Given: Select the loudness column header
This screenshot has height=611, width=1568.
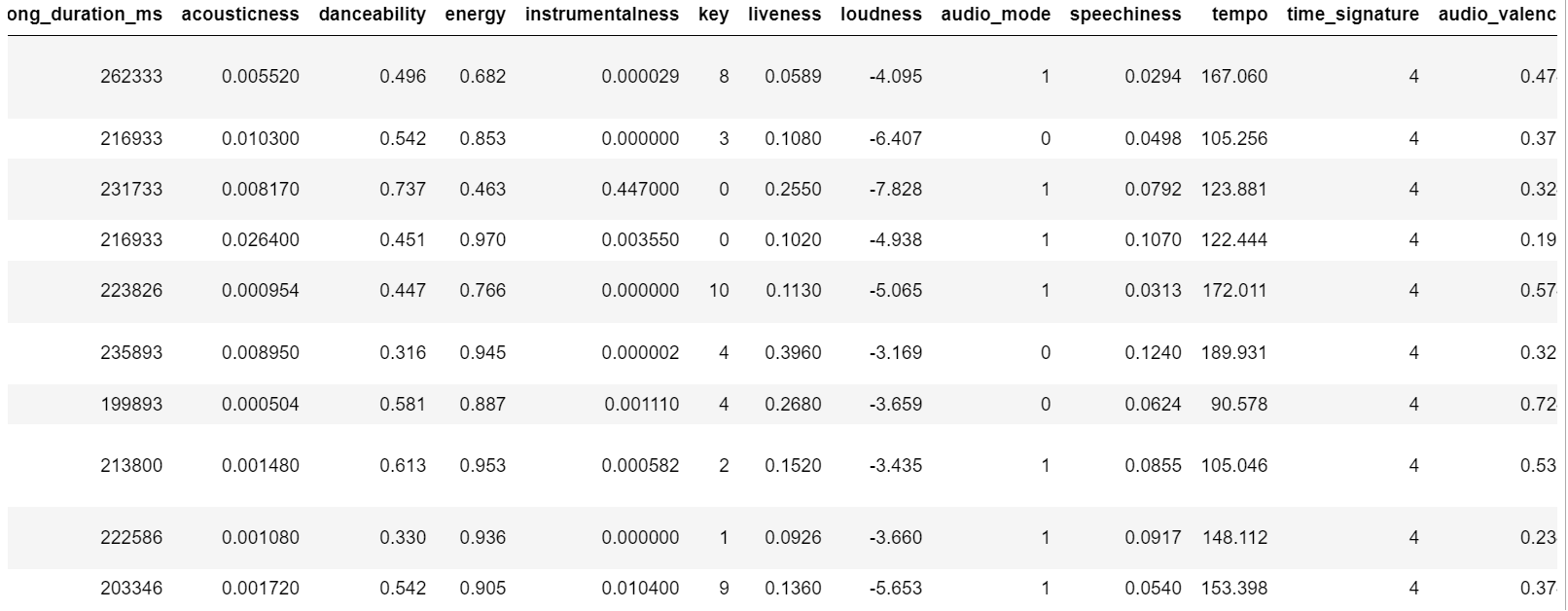Looking at the screenshot, I should [x=881, y=15].
